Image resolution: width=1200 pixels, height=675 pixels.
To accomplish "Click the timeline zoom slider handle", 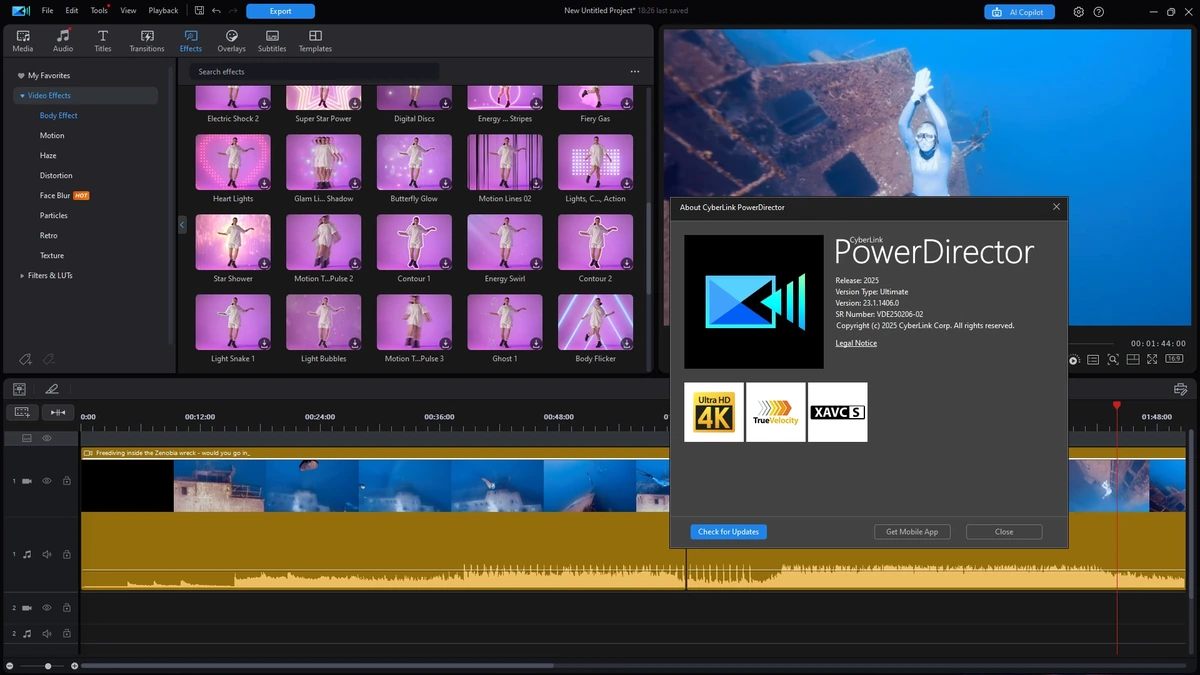I will coord(48,666).
